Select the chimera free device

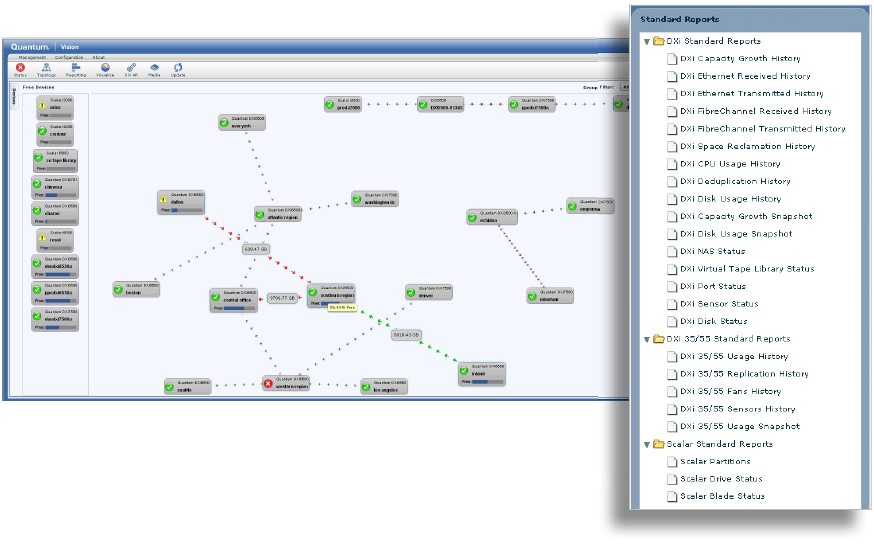point(55,188)
